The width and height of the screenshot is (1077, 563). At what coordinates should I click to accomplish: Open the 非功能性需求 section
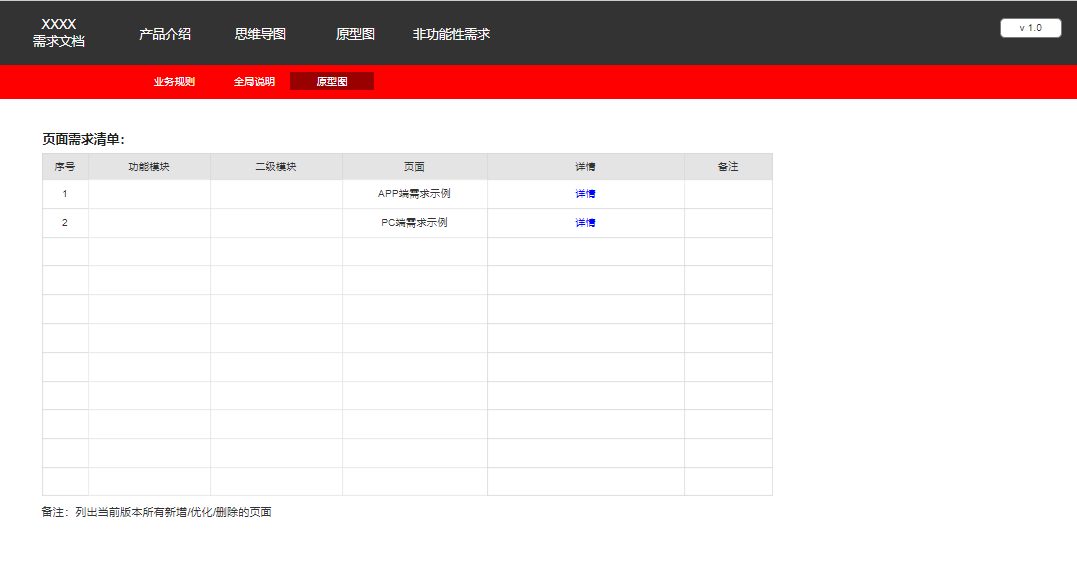click(451, 34)
